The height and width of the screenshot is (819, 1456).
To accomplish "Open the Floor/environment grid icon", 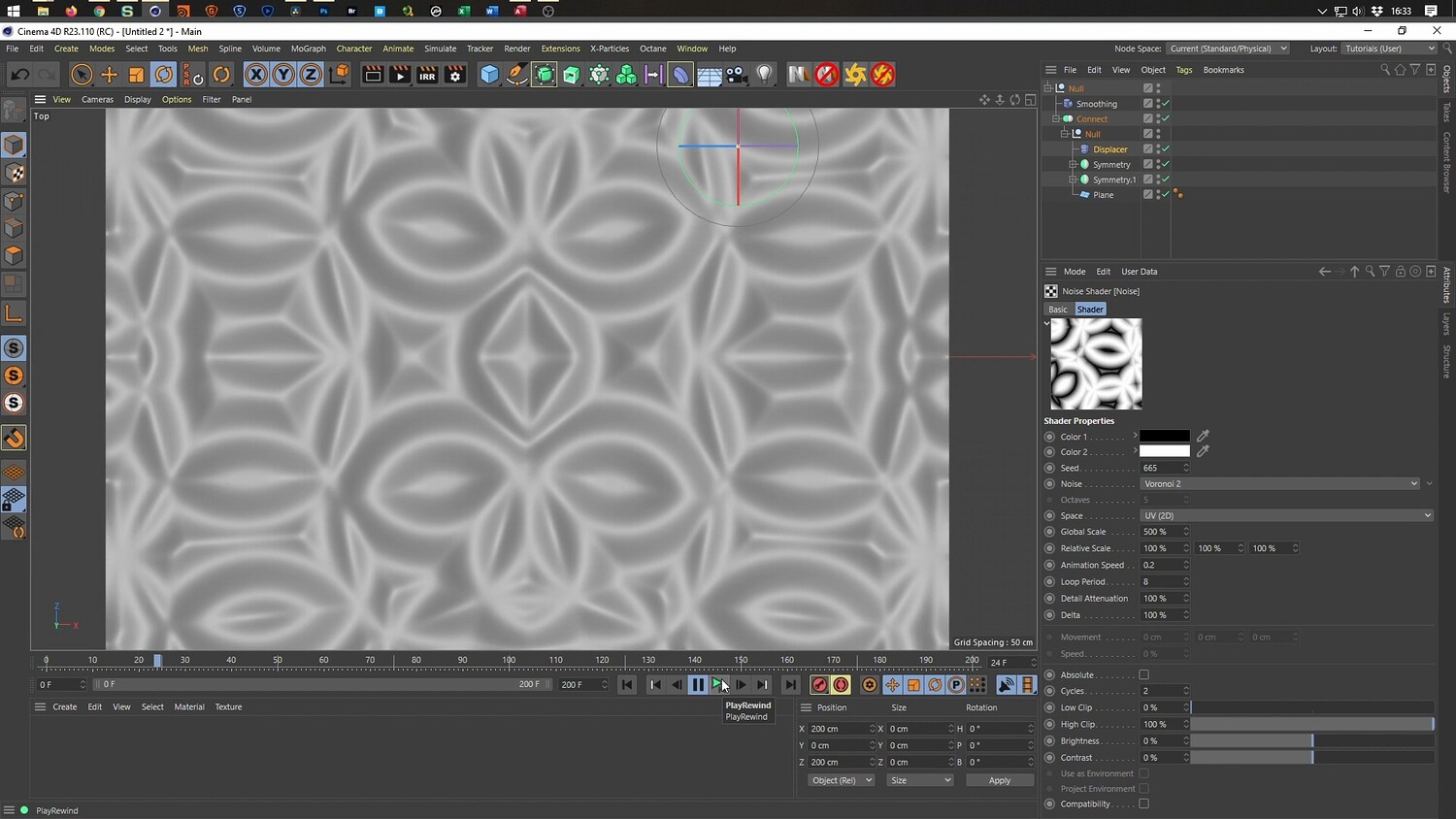I will coord(710,75).
